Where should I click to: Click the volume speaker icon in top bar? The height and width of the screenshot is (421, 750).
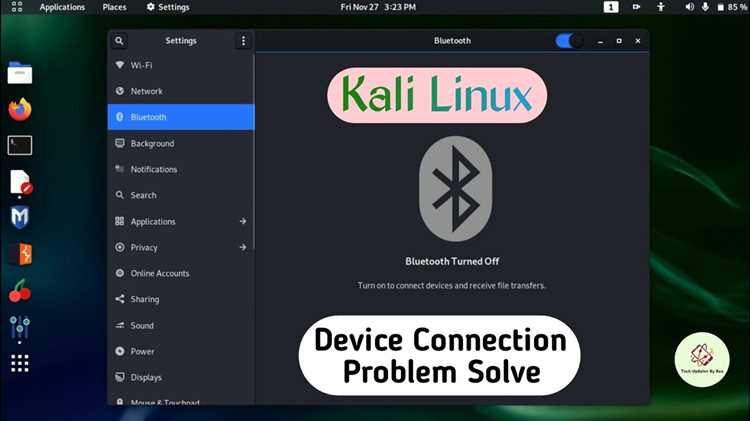(689, 7)
